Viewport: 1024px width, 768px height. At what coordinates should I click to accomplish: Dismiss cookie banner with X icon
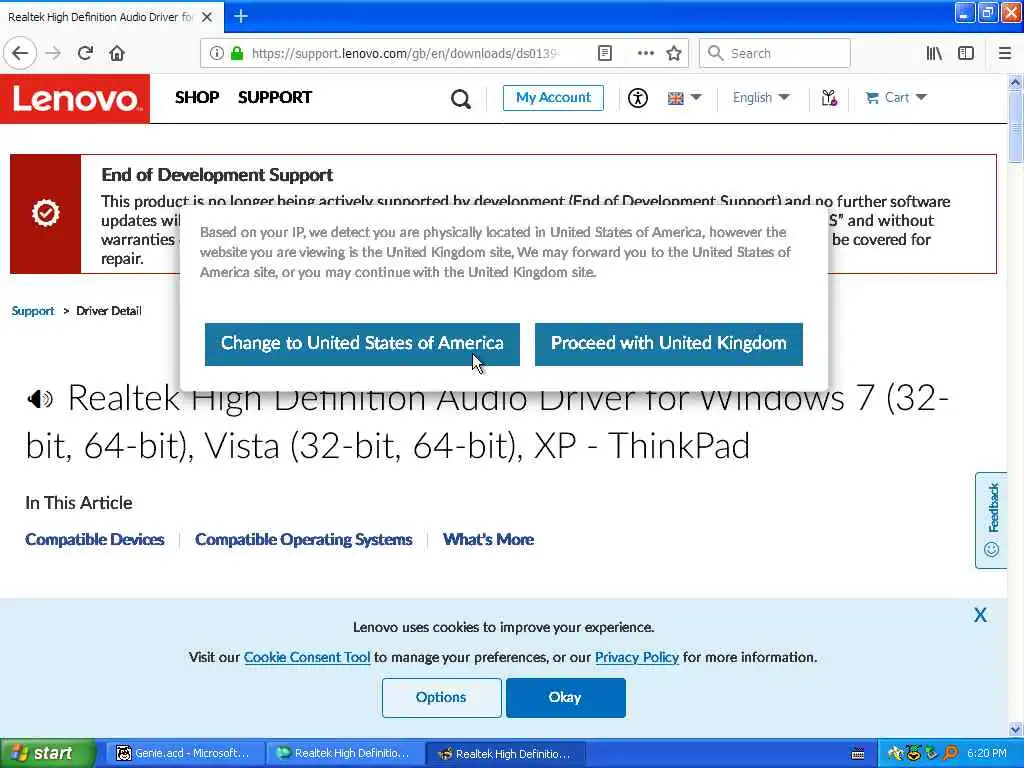pos(980,615)
